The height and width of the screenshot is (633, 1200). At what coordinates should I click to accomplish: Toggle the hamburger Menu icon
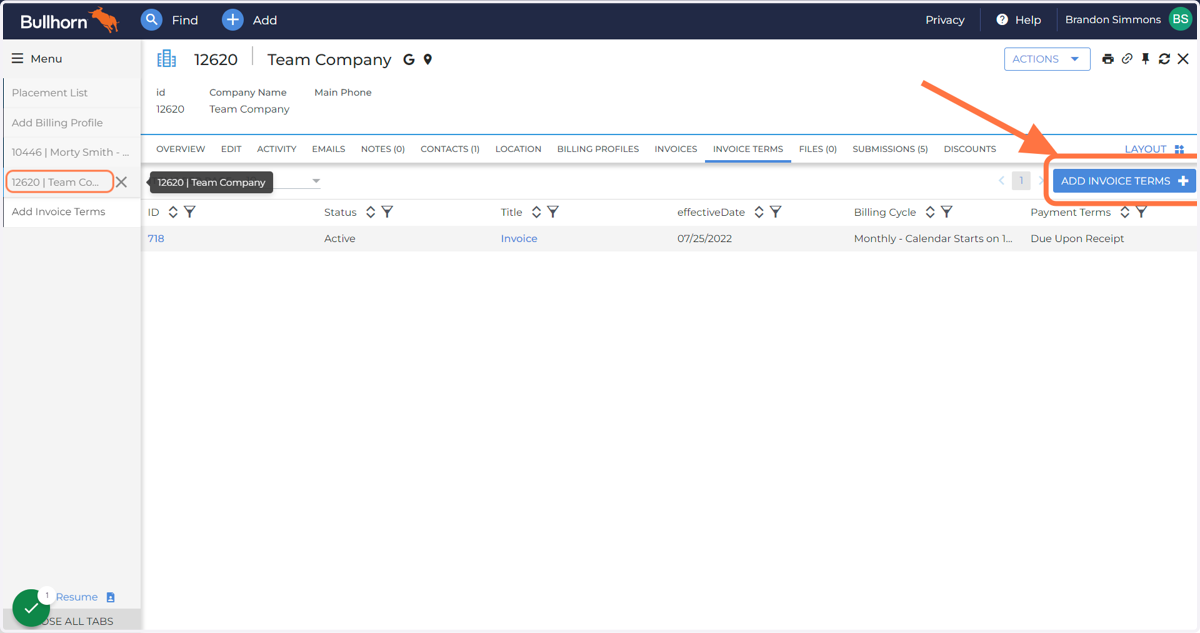[x=17, y=59]
